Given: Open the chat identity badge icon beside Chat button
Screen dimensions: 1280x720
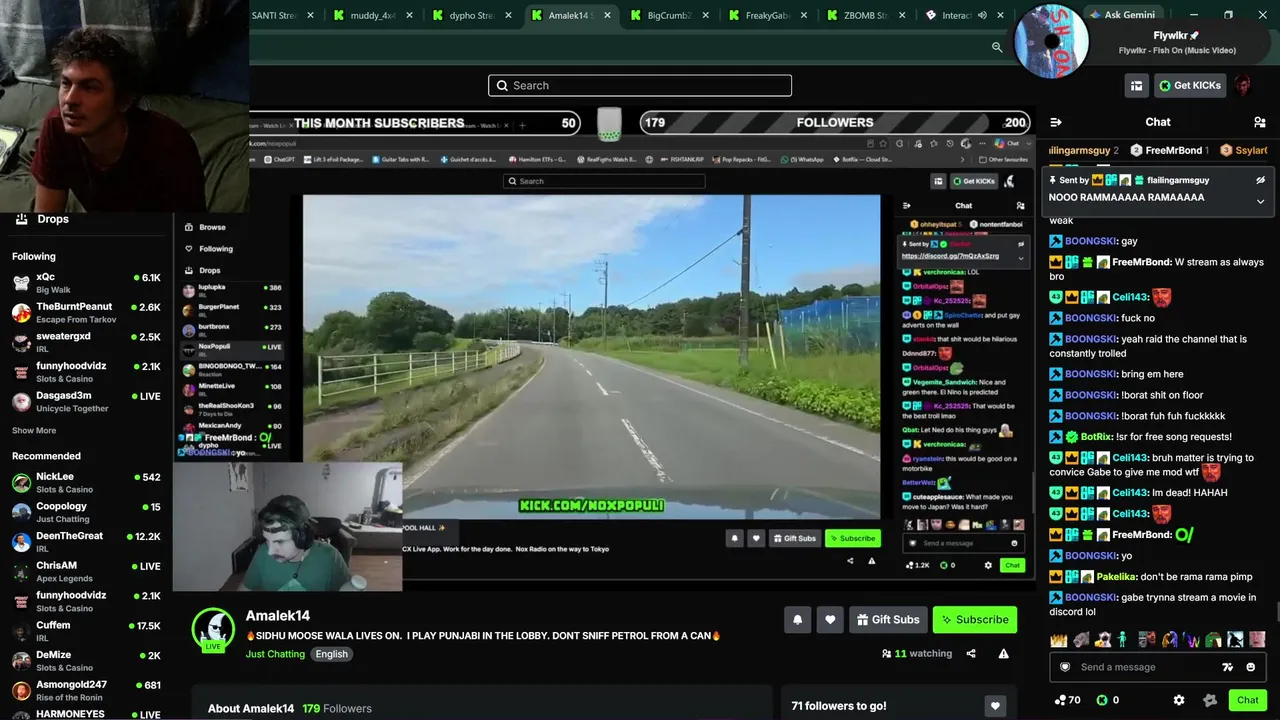Looking at the screenshot, I should [1210, 700].
